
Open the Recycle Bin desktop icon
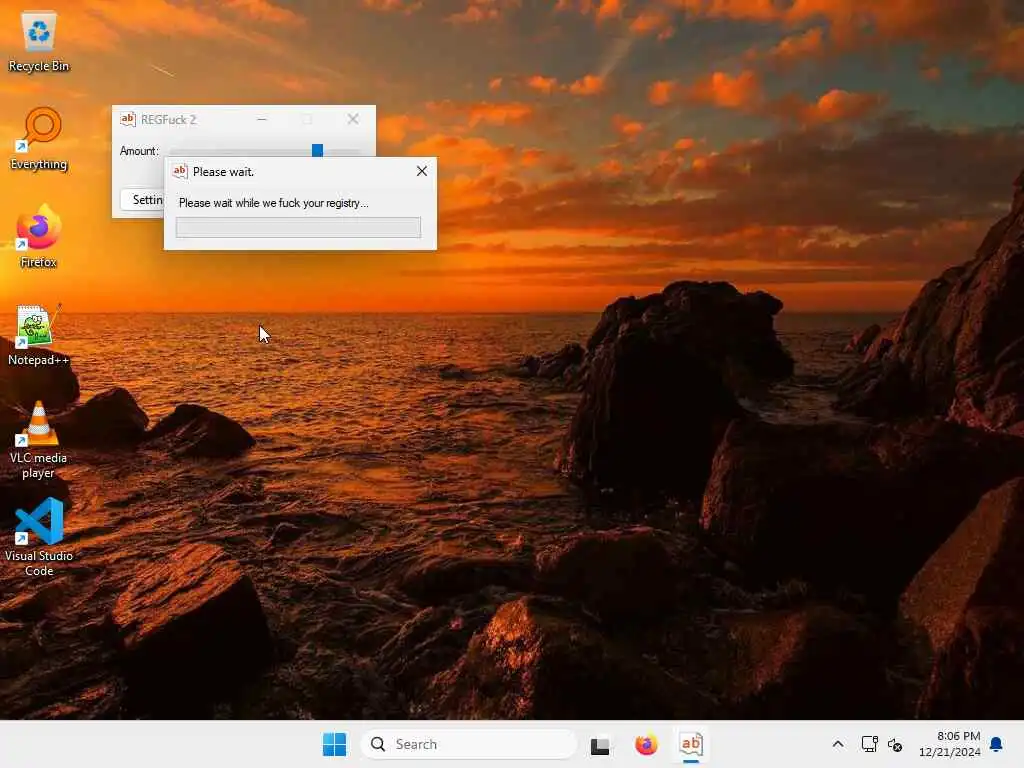39,42
